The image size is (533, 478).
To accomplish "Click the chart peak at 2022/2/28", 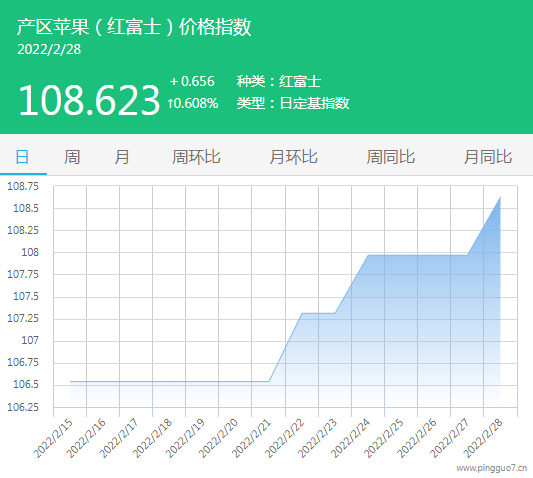I will click(x=500, y=197).
